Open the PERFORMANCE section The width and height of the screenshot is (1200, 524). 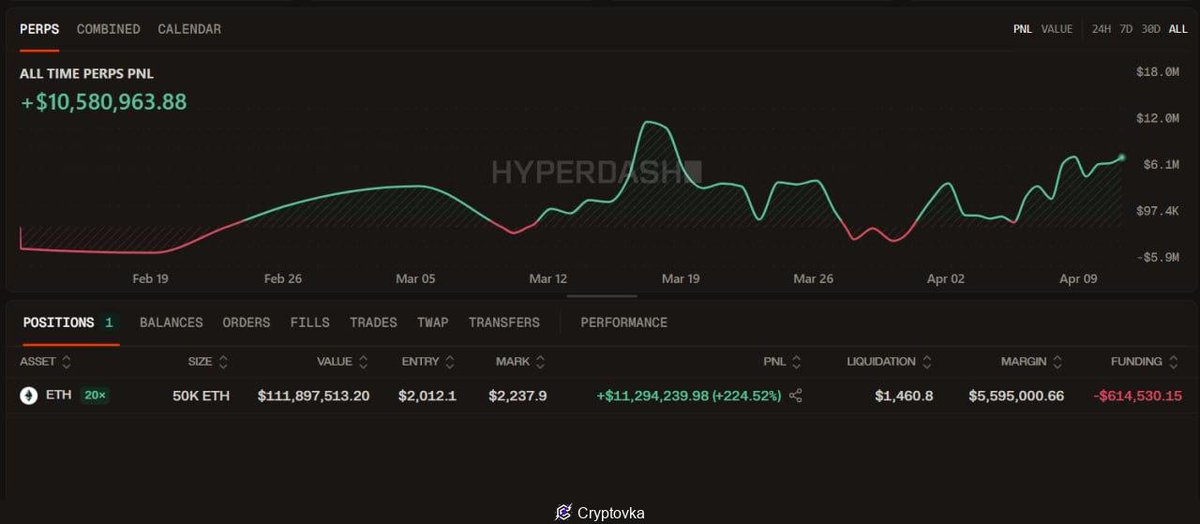[623, 322]
